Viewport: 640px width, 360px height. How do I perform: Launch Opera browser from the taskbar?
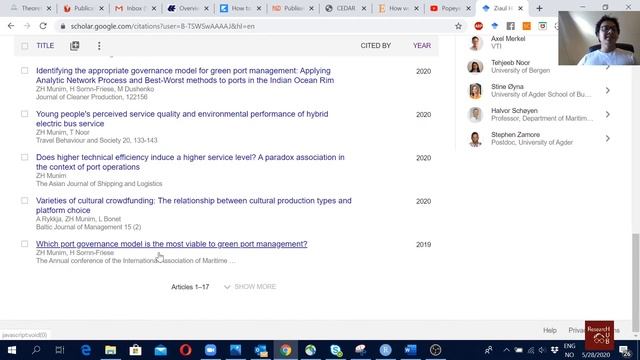pyautogui.click(x=185, y=350)
